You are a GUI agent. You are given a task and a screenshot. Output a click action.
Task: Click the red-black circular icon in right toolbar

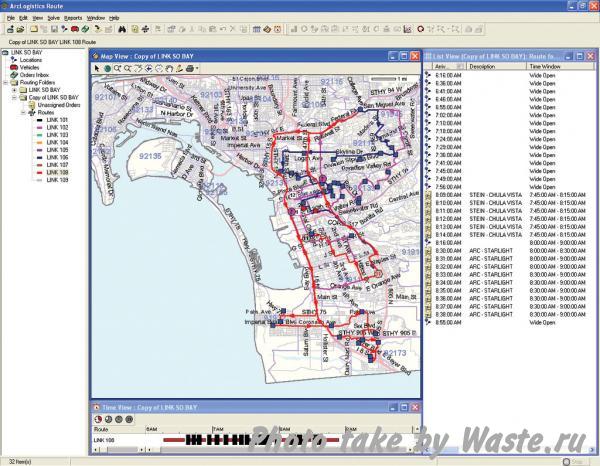click(421, 29)
